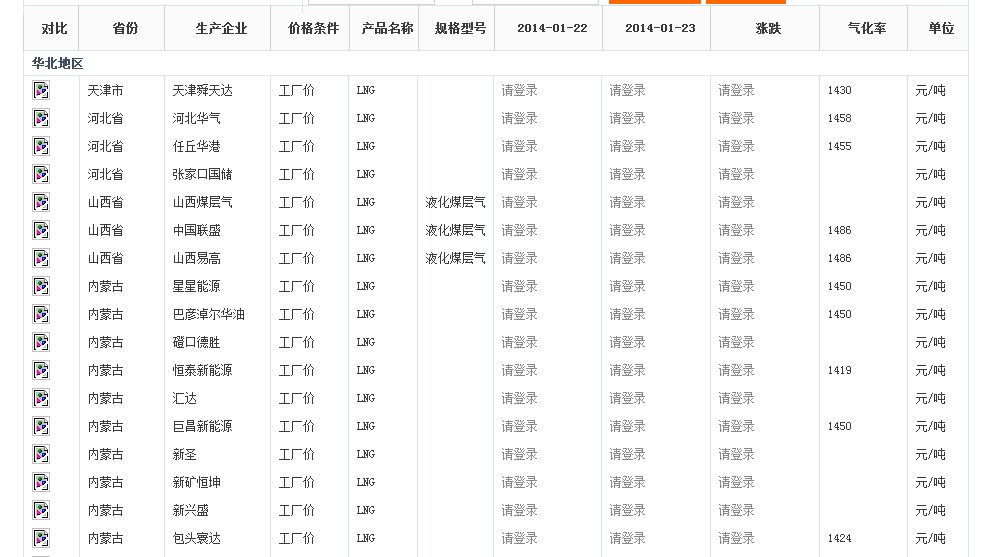
Task: Select the 中国联盛 company name
Action: point(196,231)
